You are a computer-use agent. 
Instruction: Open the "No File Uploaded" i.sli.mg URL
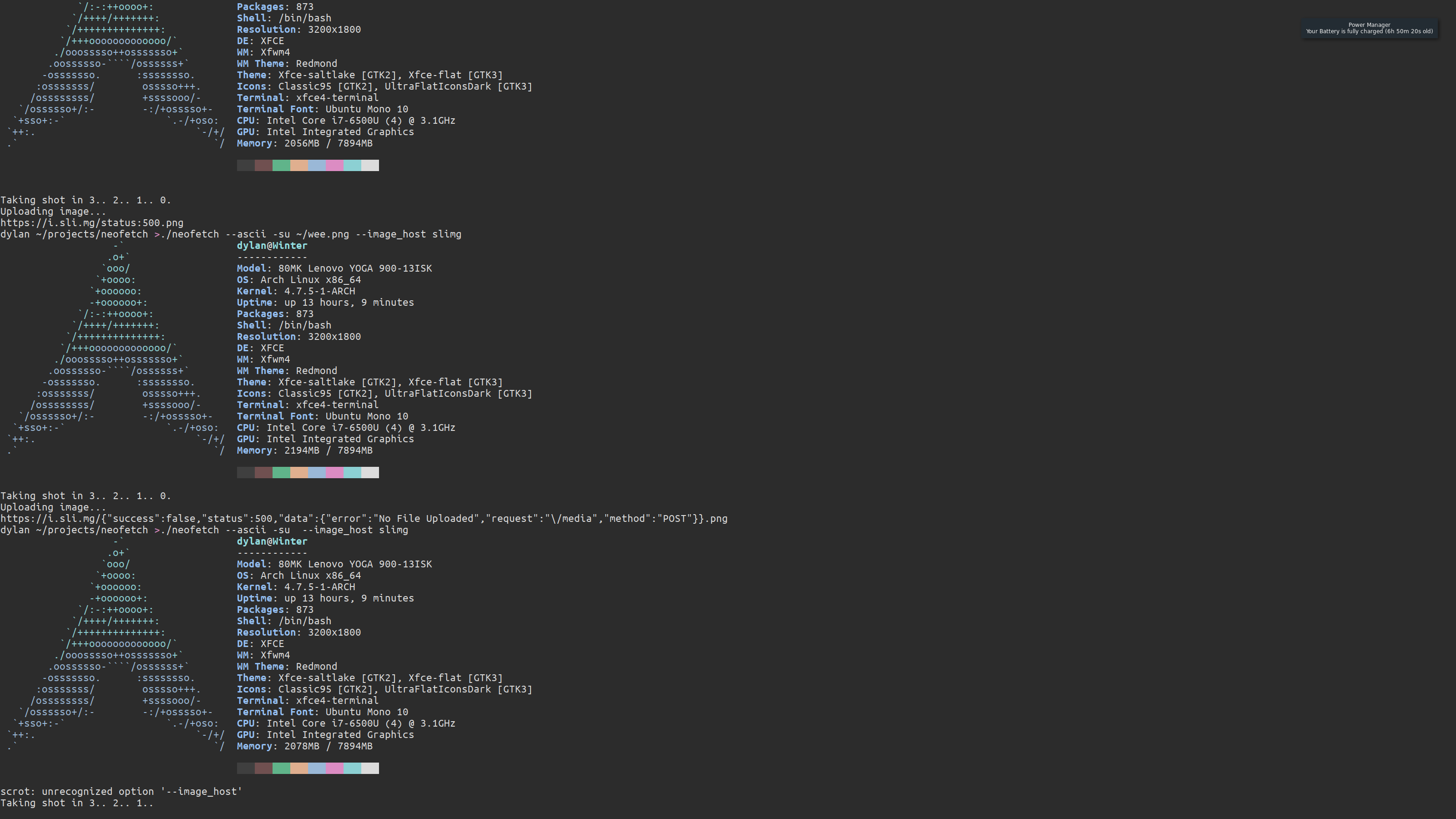pyautogui.click(x=364, y=519)
